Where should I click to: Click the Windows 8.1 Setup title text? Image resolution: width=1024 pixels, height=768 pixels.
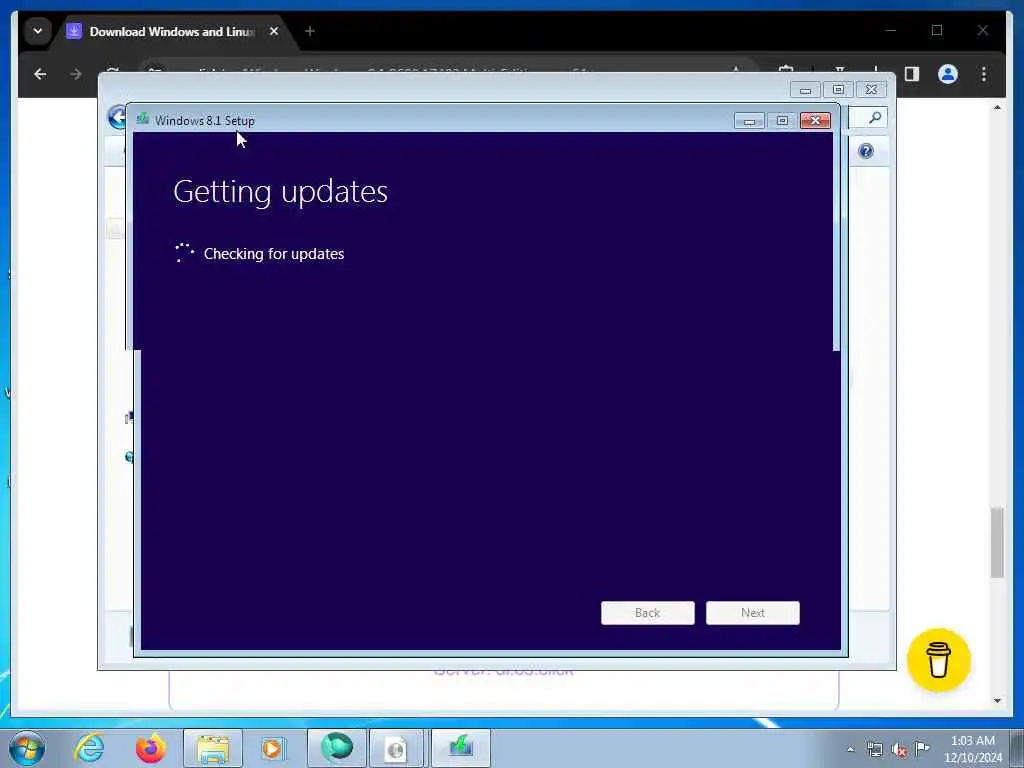click(204, 121)
